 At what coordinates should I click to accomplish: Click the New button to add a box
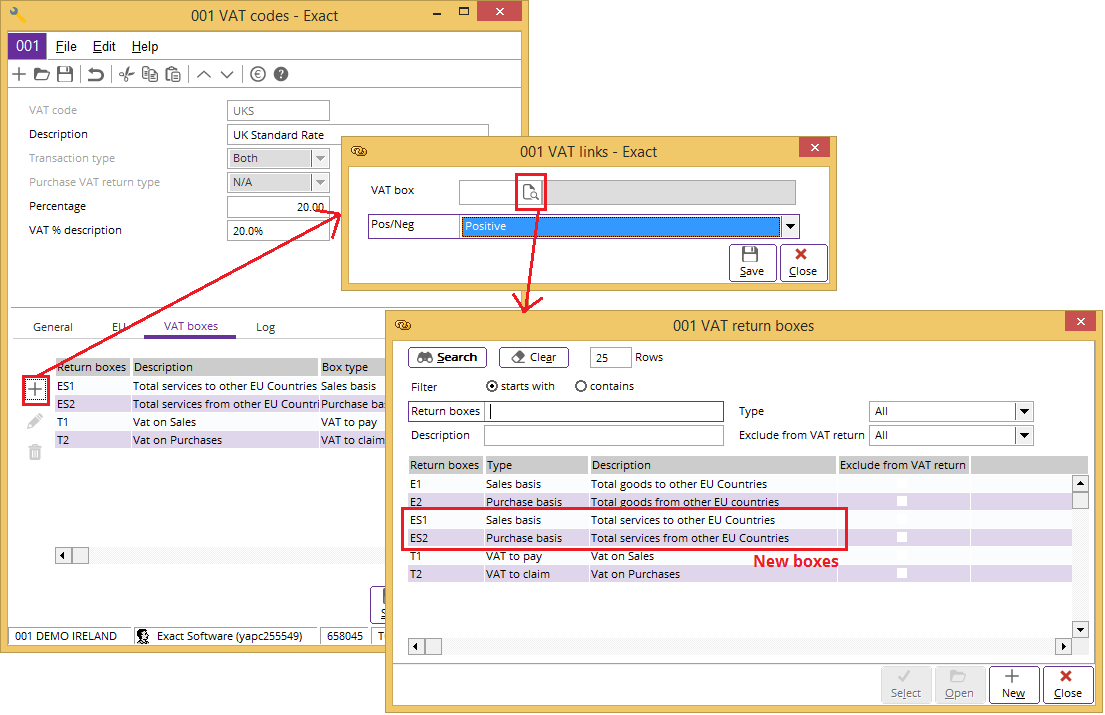tap(1014, 684)
